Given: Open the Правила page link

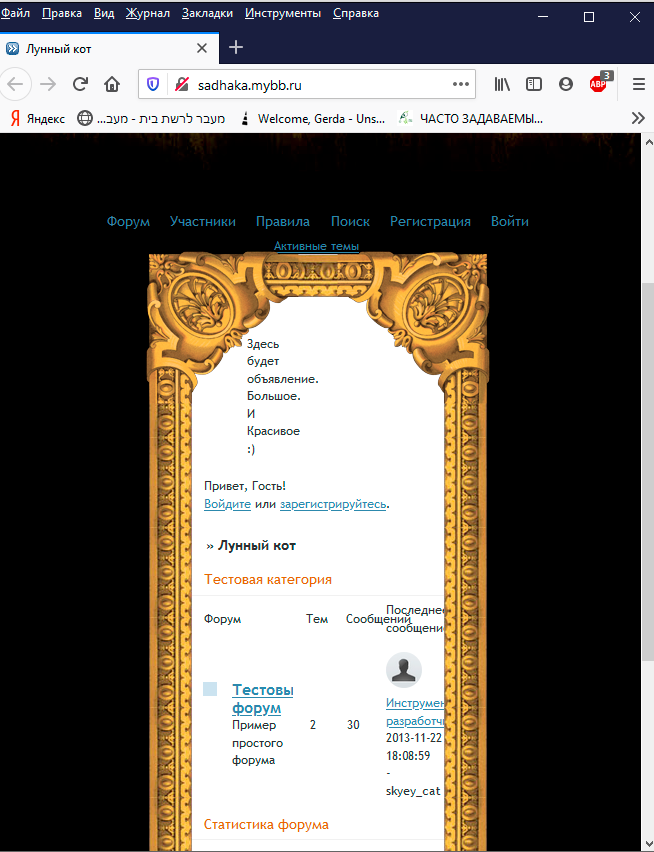Looking at the screenshot, I should [x=283, y=221].
